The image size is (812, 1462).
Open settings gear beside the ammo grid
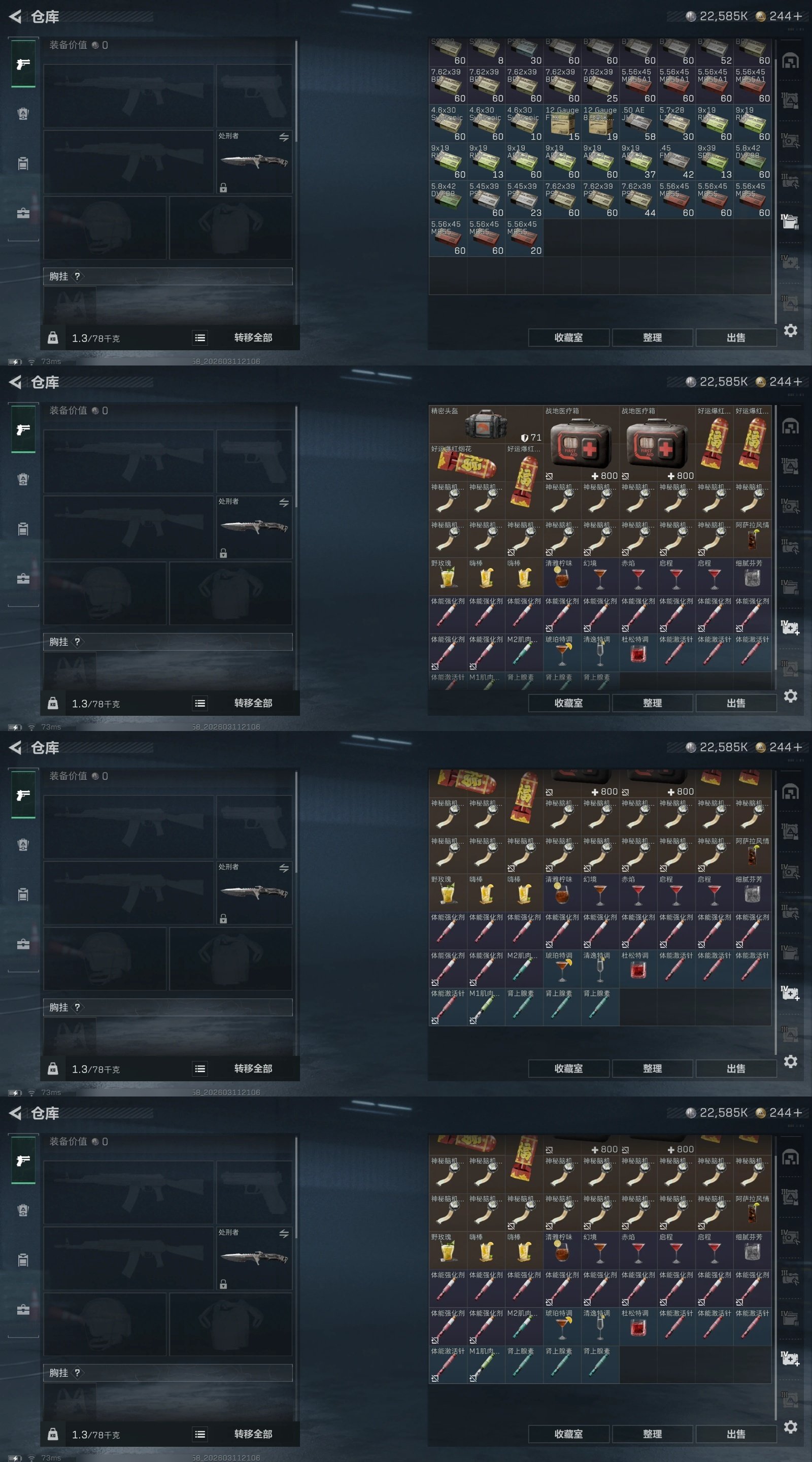[x=791, y=330]
